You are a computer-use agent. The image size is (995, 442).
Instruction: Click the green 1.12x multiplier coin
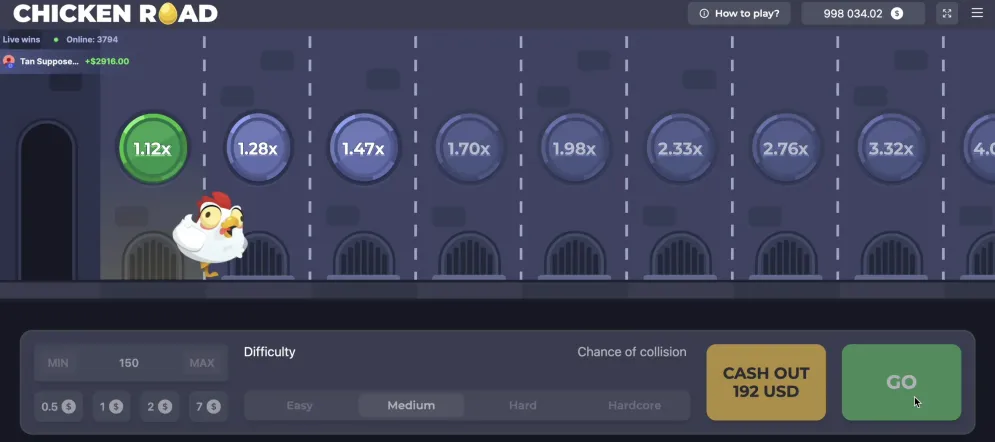(x=153, y=148)
